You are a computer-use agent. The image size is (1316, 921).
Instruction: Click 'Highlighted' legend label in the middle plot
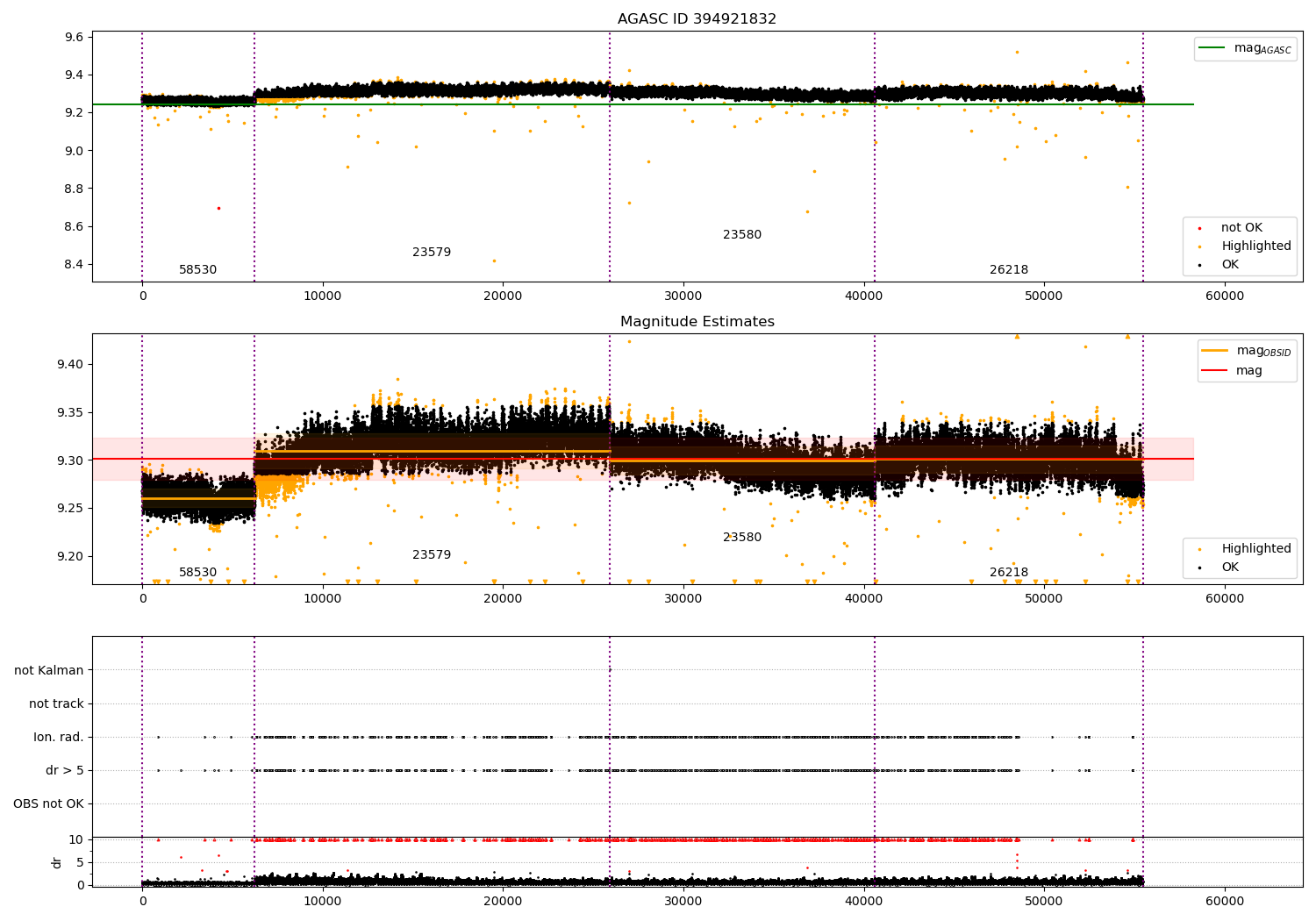tap(1256, 549)
